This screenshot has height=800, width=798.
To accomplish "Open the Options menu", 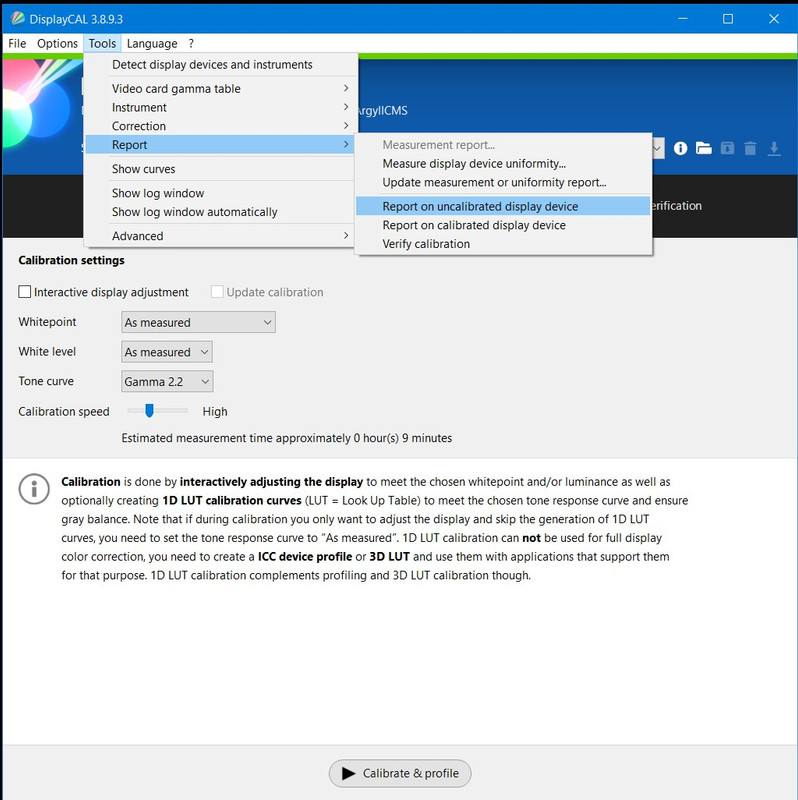I will 57,43.
